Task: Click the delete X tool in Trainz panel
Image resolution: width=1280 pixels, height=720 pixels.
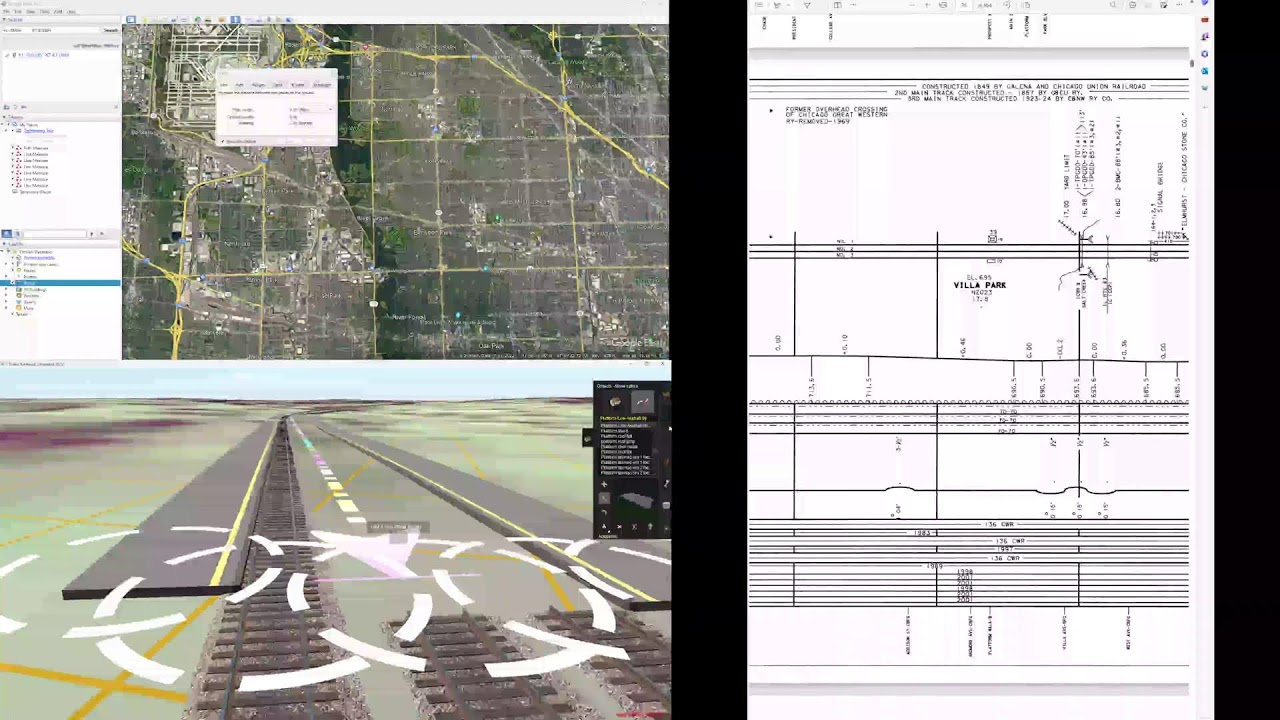Action: click(x=619, y=527)
